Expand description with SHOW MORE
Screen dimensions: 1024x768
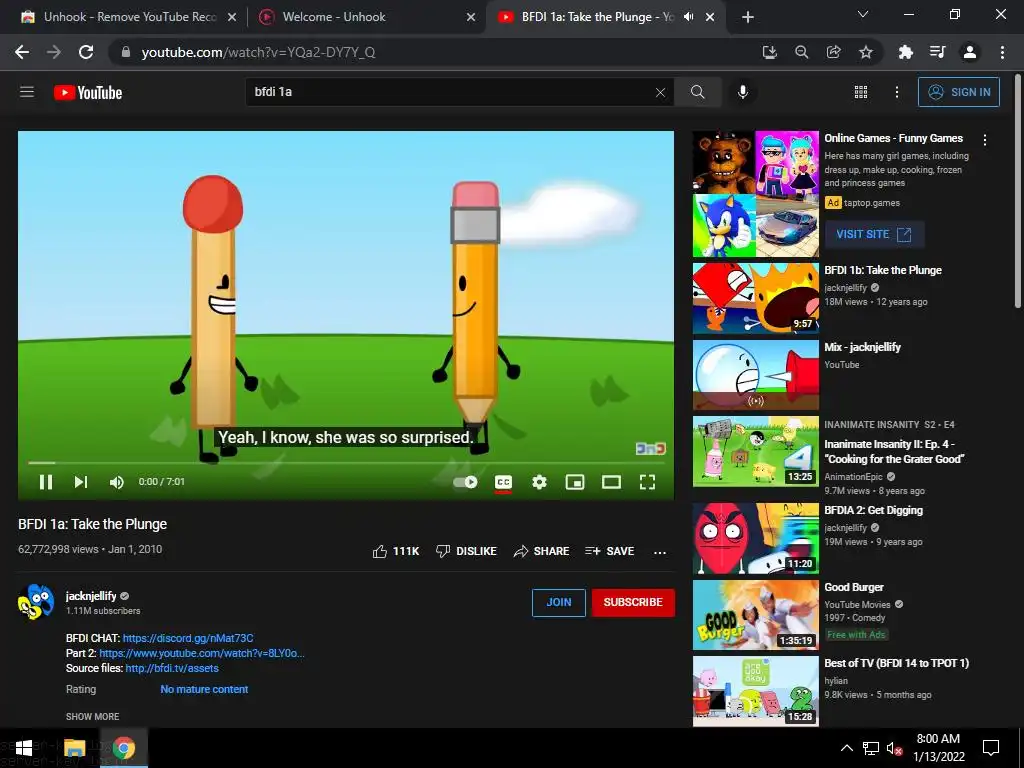click(x=92, y=716)
